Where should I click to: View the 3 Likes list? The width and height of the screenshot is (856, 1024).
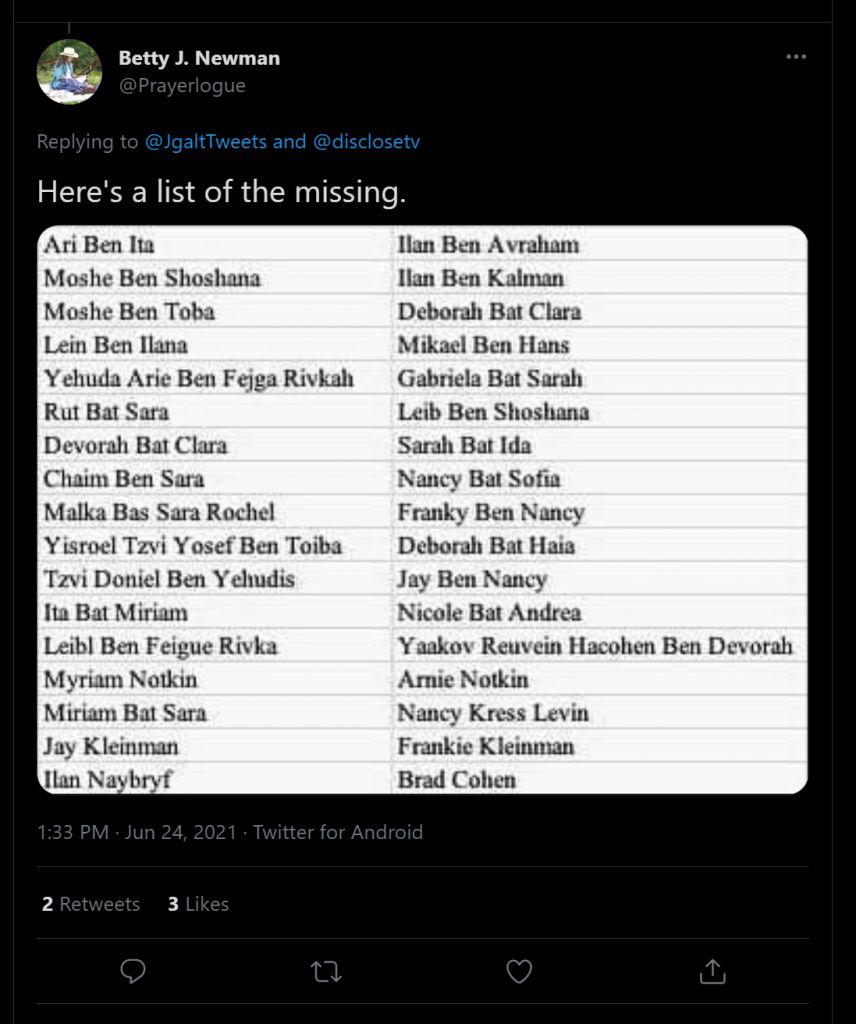point(198,904)
